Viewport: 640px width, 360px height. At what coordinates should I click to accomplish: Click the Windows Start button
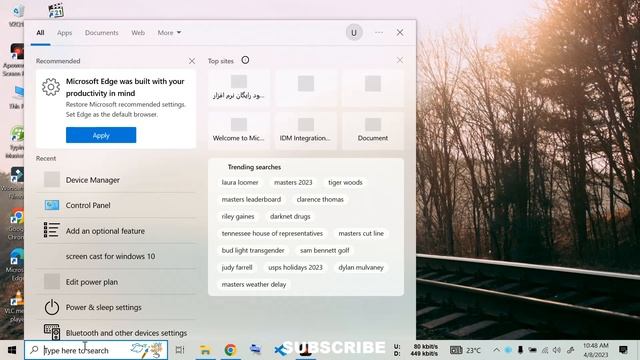12,350
